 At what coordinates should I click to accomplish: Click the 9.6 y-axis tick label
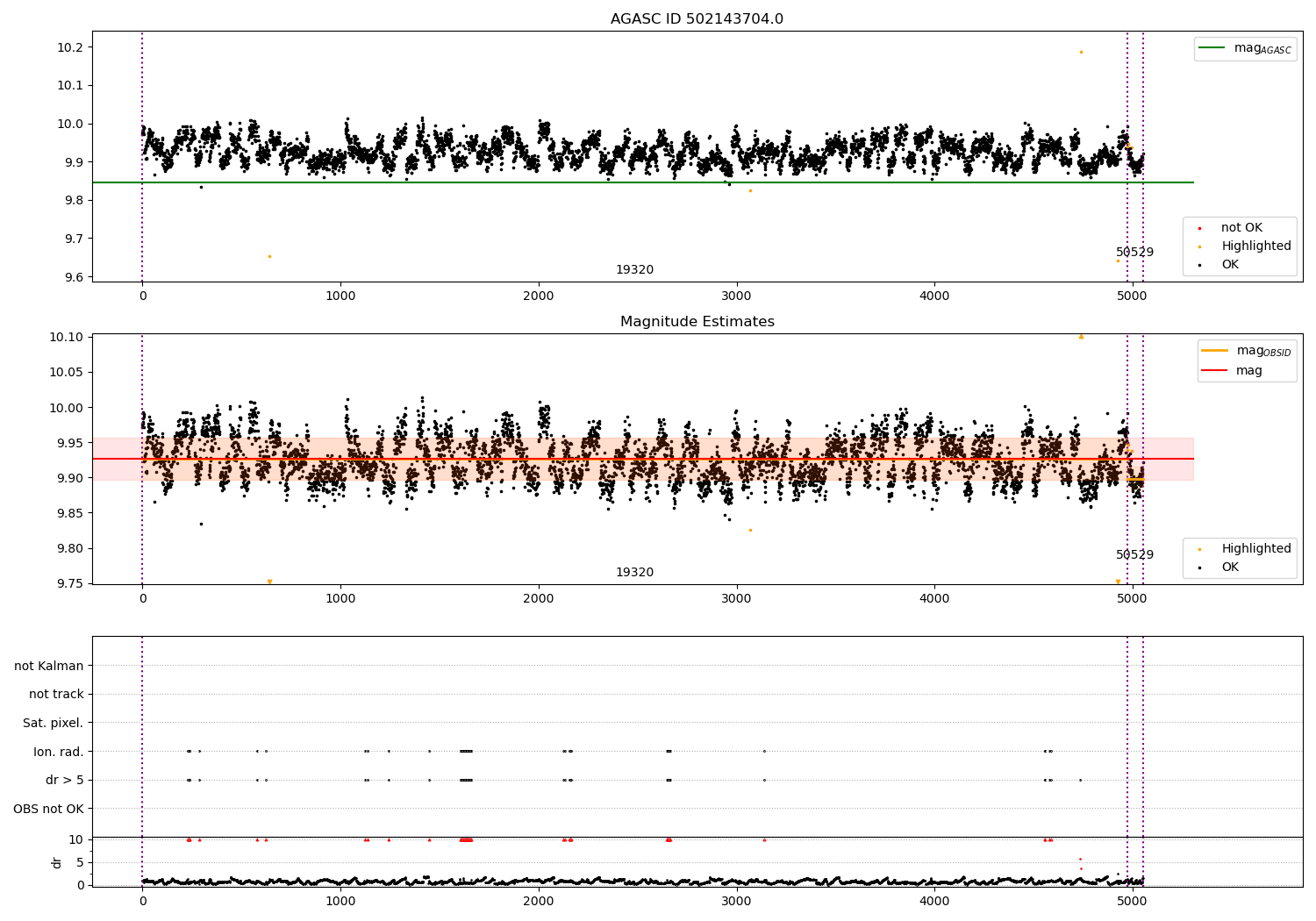pyautogui.click(x=74, y=277)
